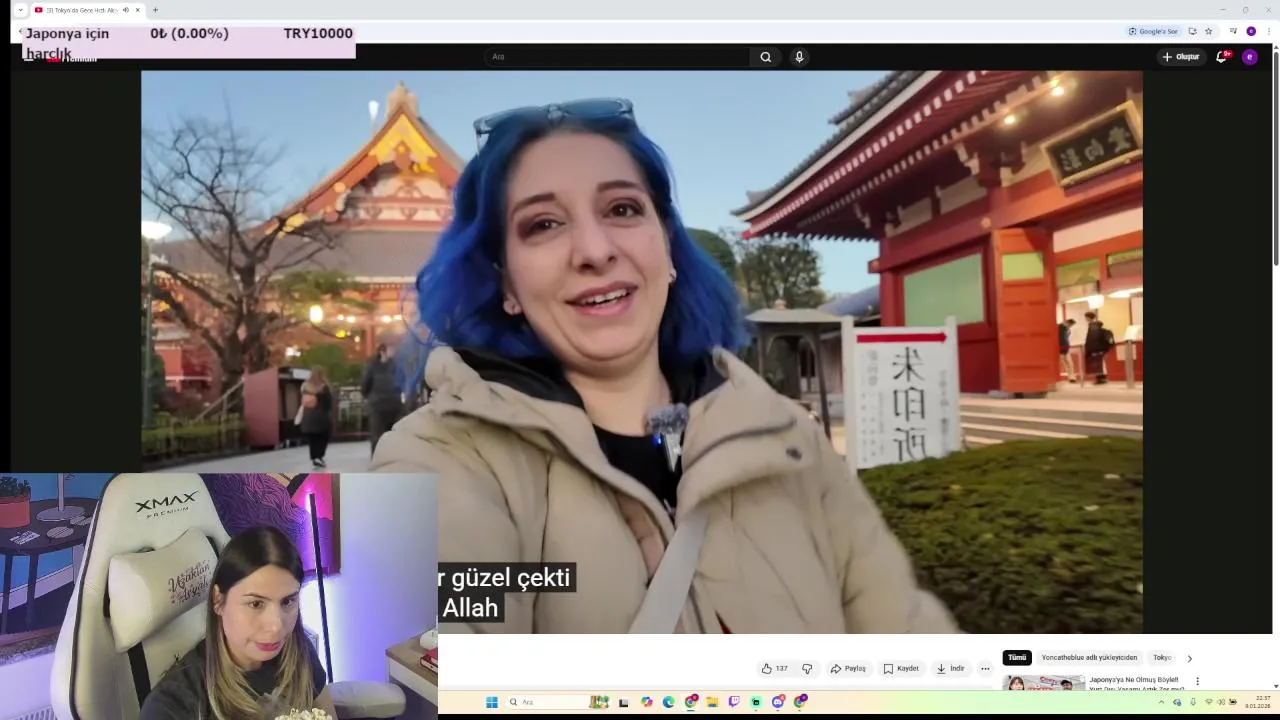Image resolution: width=1280 pixels, height=720 pixels.
Task: Close the Tokyo'da Gece tab
Action: click(x=138, y=10)
